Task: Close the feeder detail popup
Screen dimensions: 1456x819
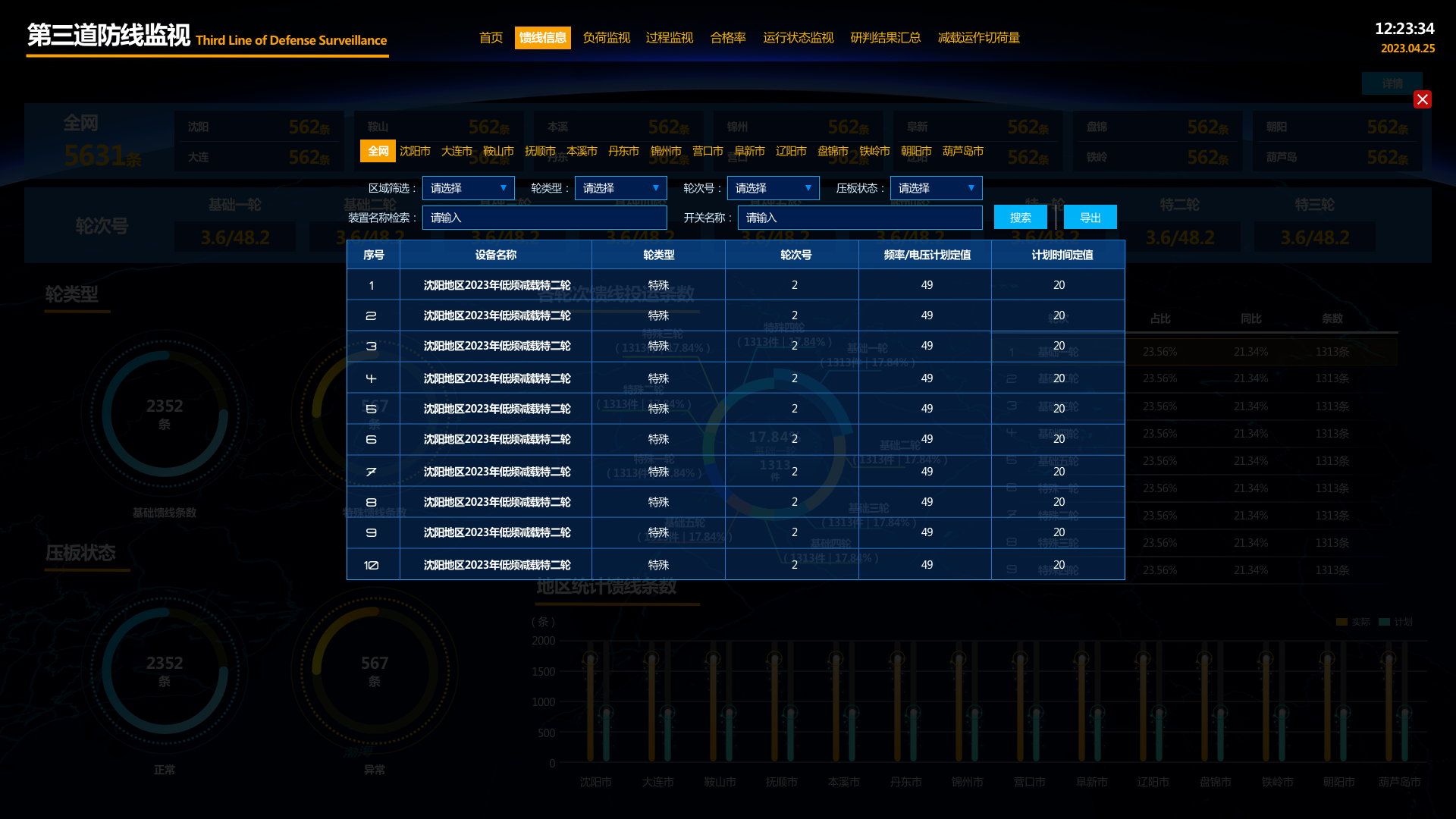Action: [x=1422, y=99]
